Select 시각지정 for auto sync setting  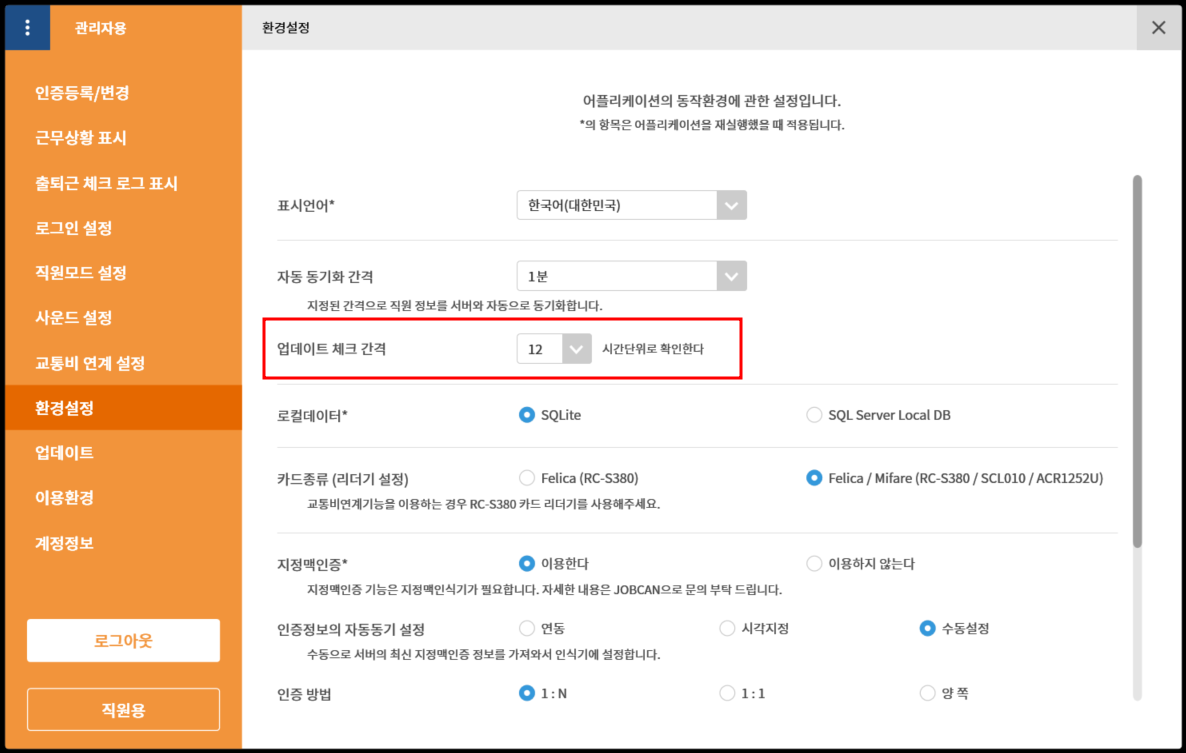[727, 629]
